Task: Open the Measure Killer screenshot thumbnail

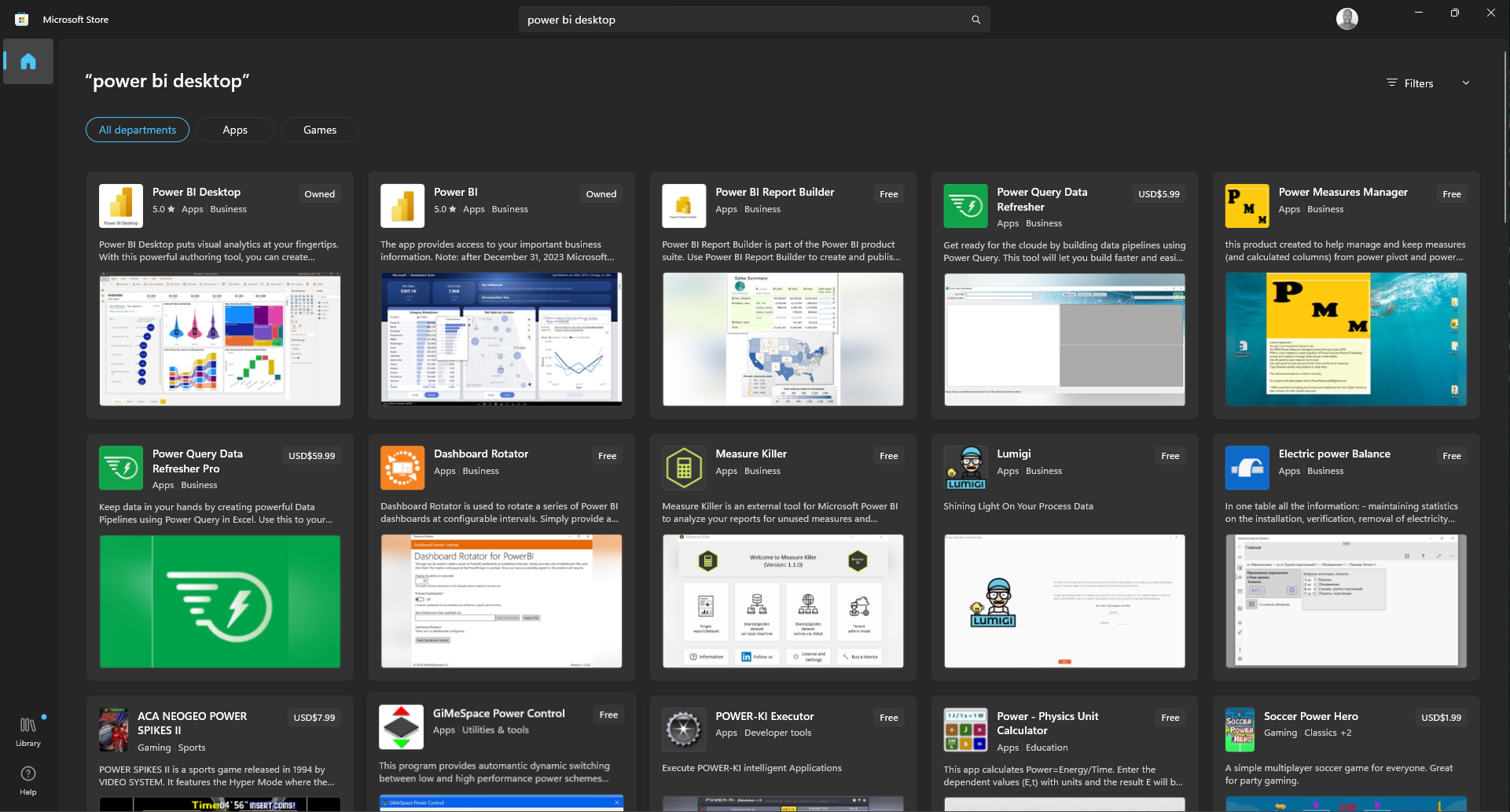Action: pos(783,601)
